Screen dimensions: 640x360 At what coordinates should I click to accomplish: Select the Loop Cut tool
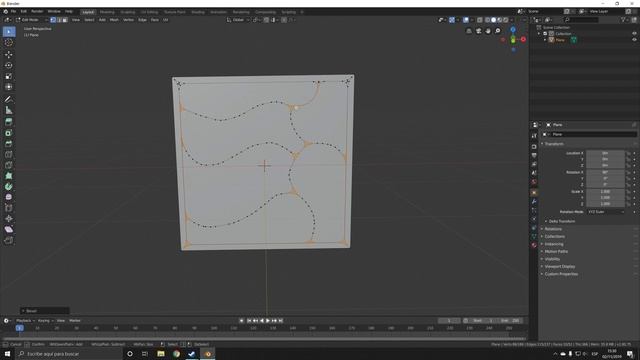(x=9, y=154)
